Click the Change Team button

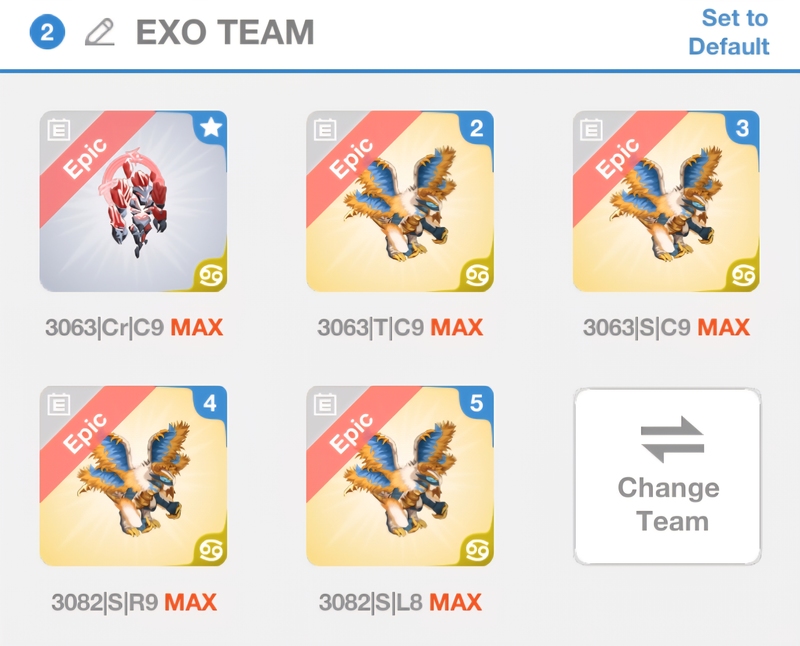coord(668,477)
